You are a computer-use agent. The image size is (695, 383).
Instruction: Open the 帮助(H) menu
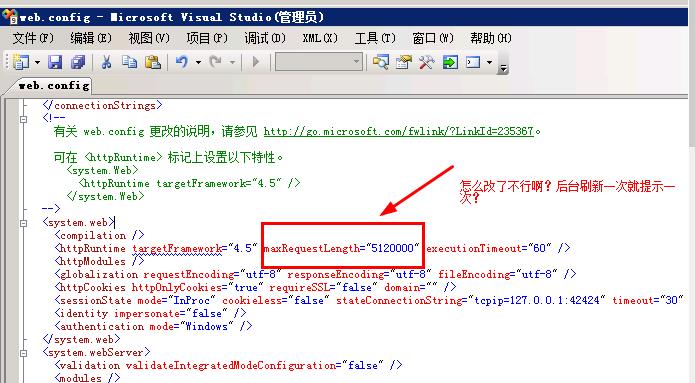pos(491,38)
